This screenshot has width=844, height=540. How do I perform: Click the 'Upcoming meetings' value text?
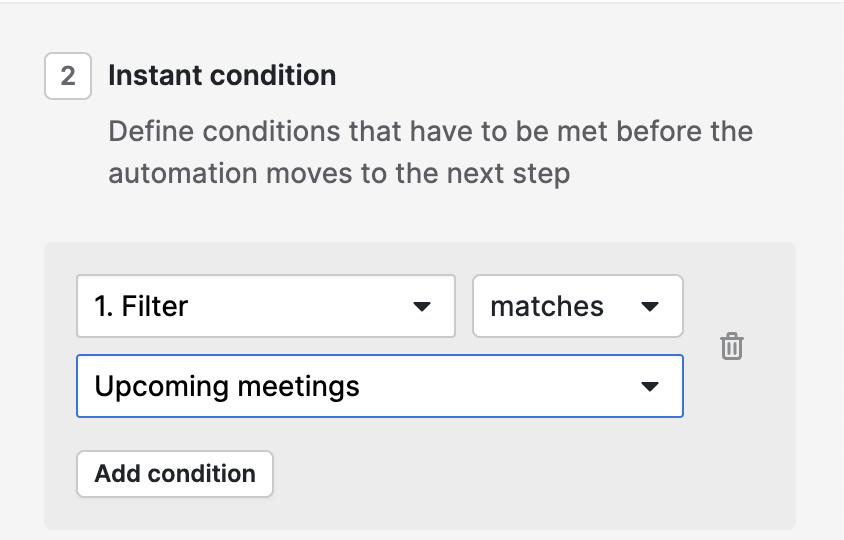pos(227,386)
